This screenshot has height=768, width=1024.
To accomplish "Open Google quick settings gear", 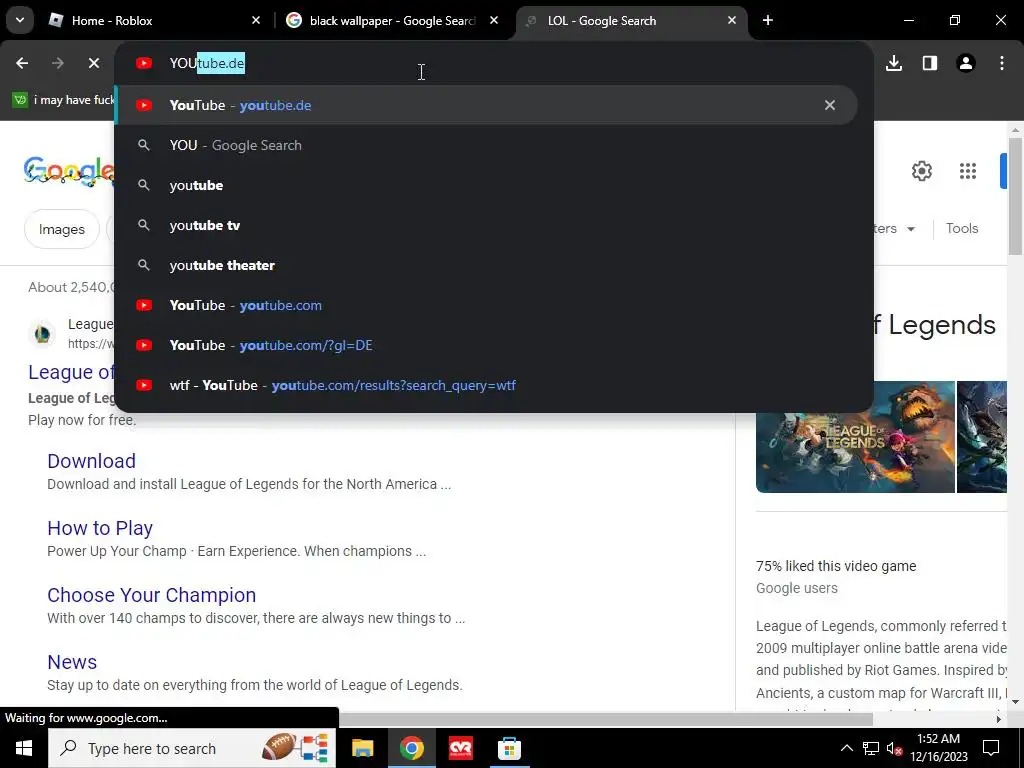I will pos(921,171).
